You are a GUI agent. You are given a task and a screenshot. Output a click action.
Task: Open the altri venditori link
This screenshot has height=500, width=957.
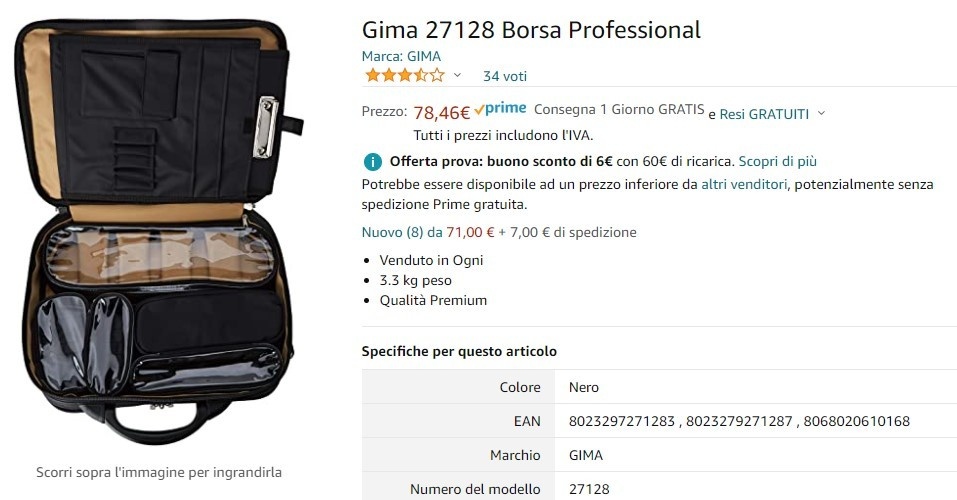click(x=744, y=184)
